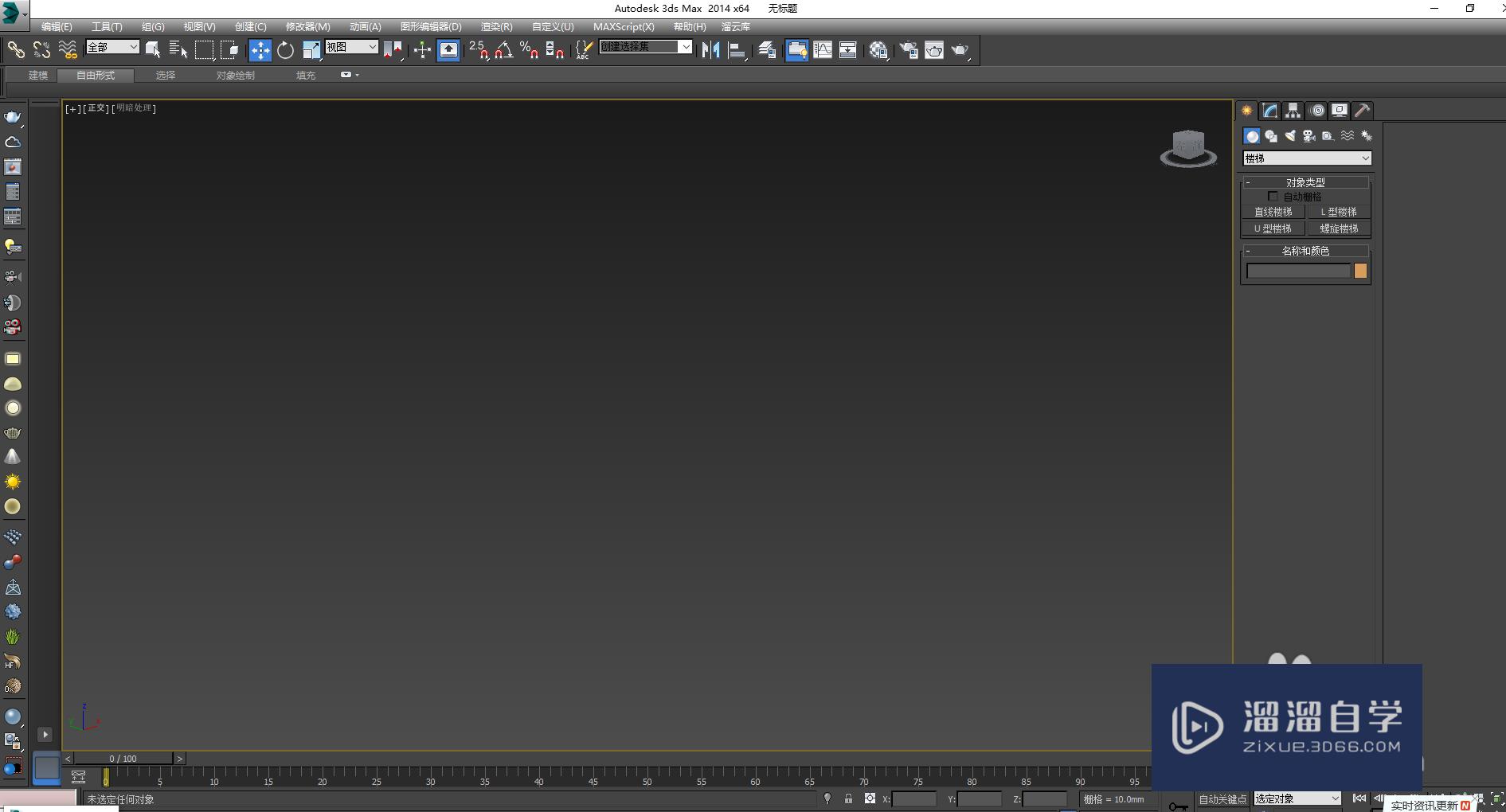1506x812 pixels.
Task: Click the object name input field
Action: (1299, 271)
